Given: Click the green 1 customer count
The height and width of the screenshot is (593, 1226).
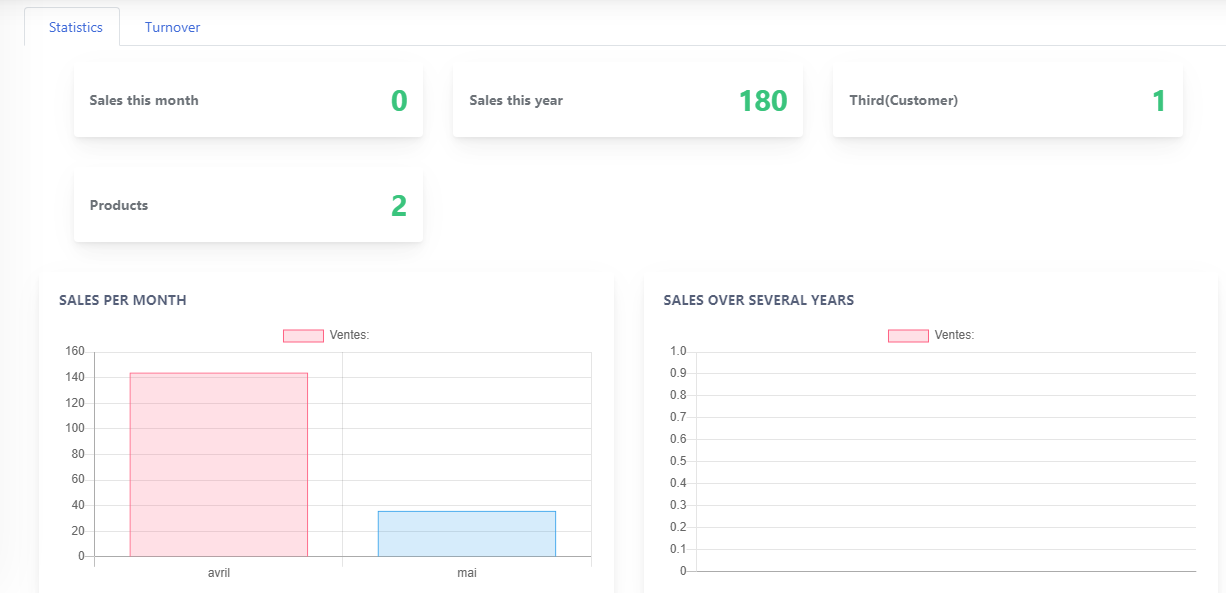Looking at the screenshot, I should point(1159,101).
